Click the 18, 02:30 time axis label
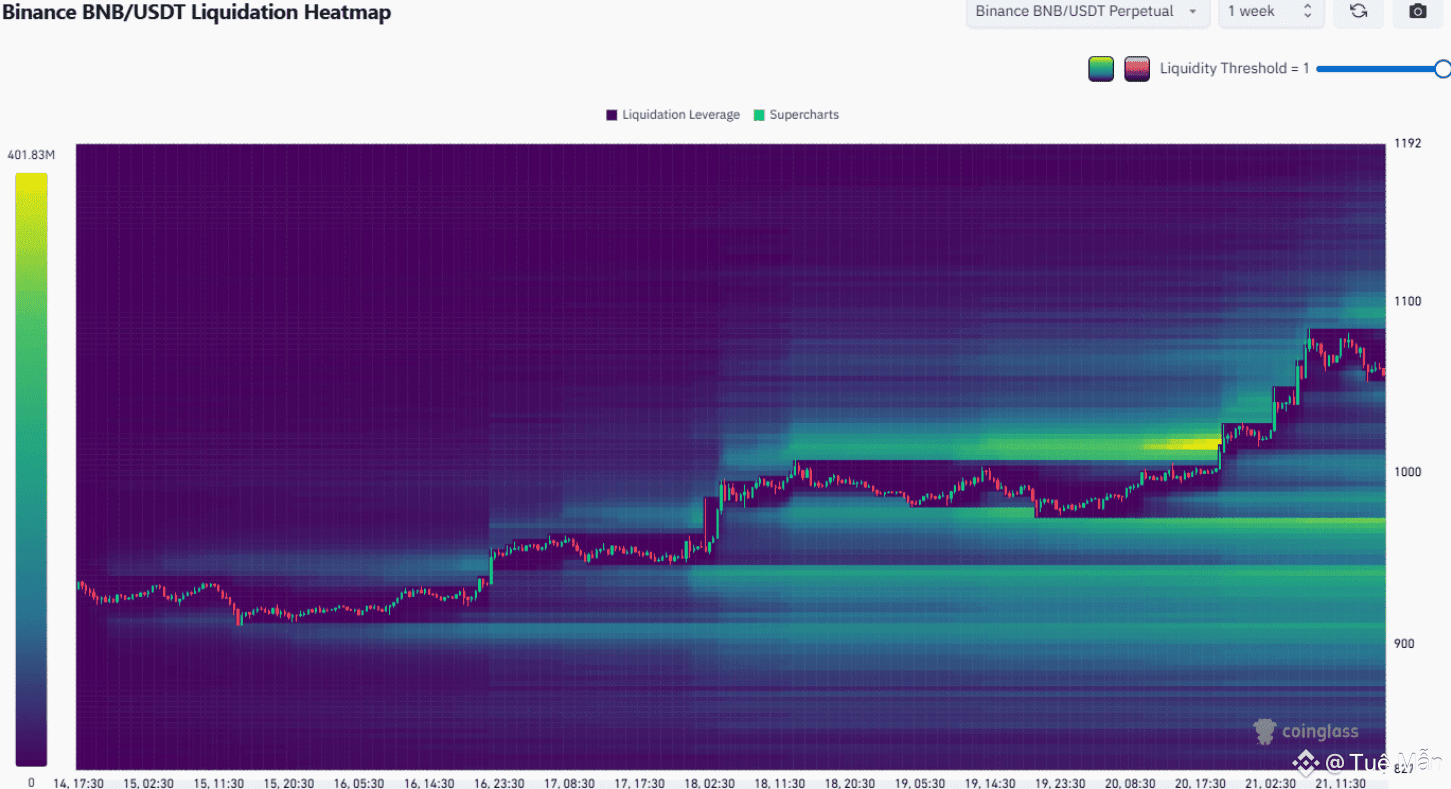 (710, 783)
